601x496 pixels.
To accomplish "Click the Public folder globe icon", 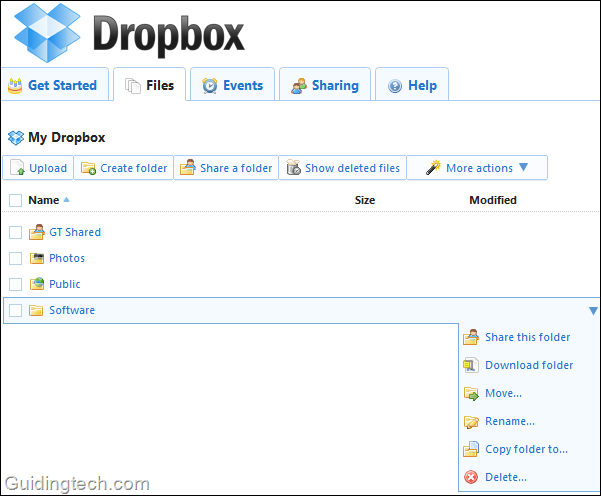I will (x=37, y=284).
